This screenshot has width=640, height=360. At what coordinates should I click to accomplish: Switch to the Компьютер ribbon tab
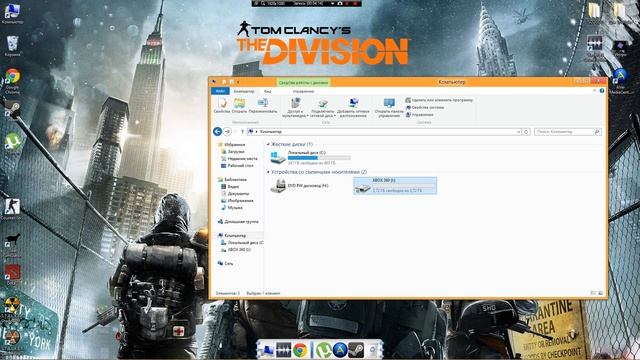pyautogui.click(x=244, y=91)
